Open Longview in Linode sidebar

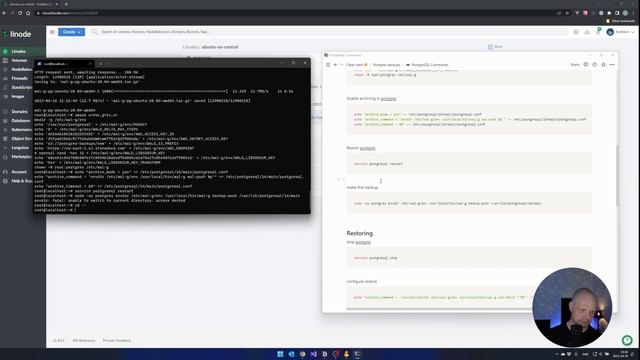(x=20, y=148)
